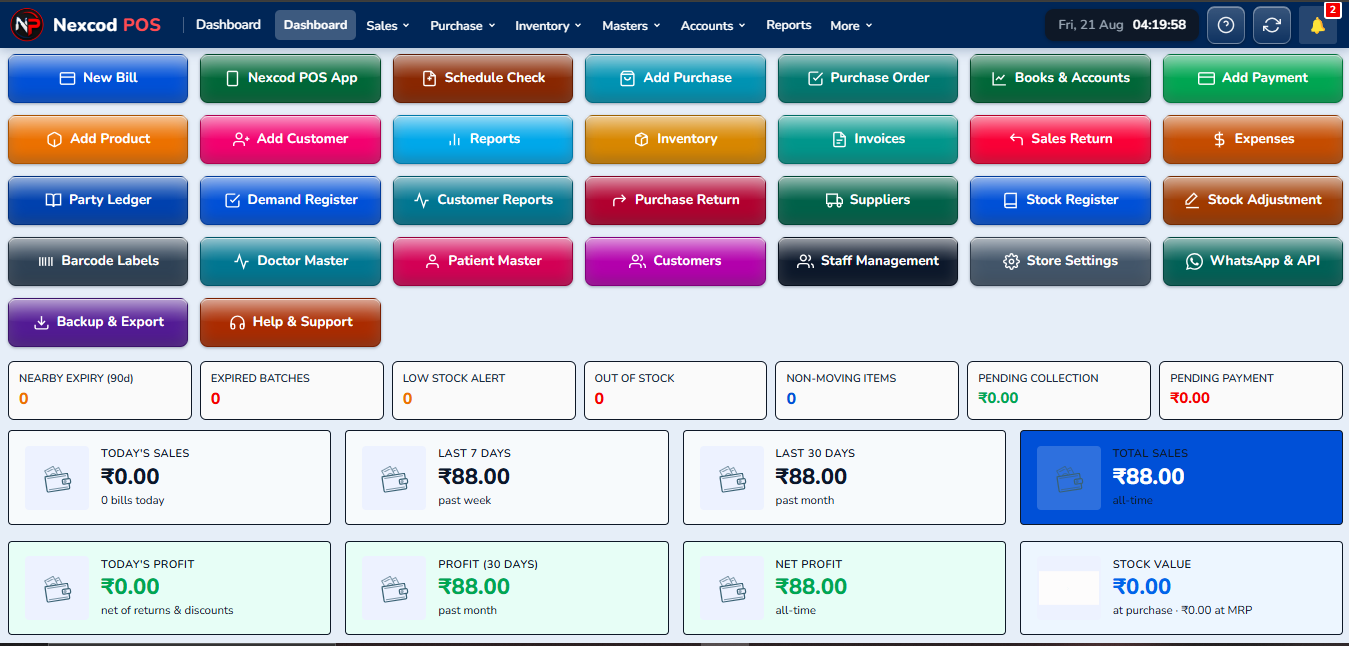Open Store Settings tile
The image size is (1349, 646).
pos(1060,261)
